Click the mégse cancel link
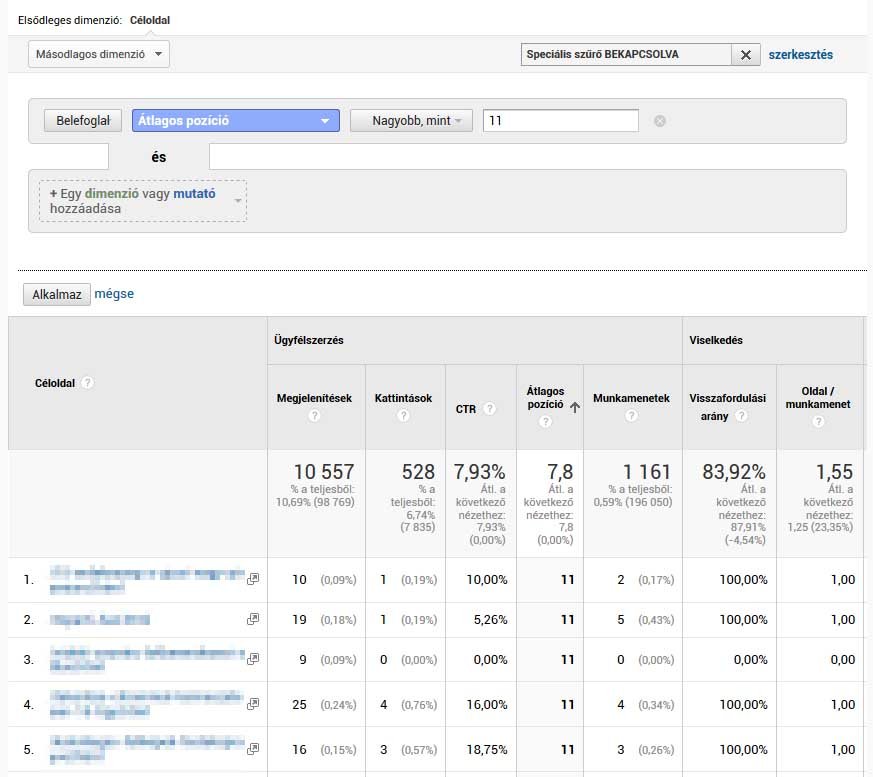 click(x=114, y=294)
